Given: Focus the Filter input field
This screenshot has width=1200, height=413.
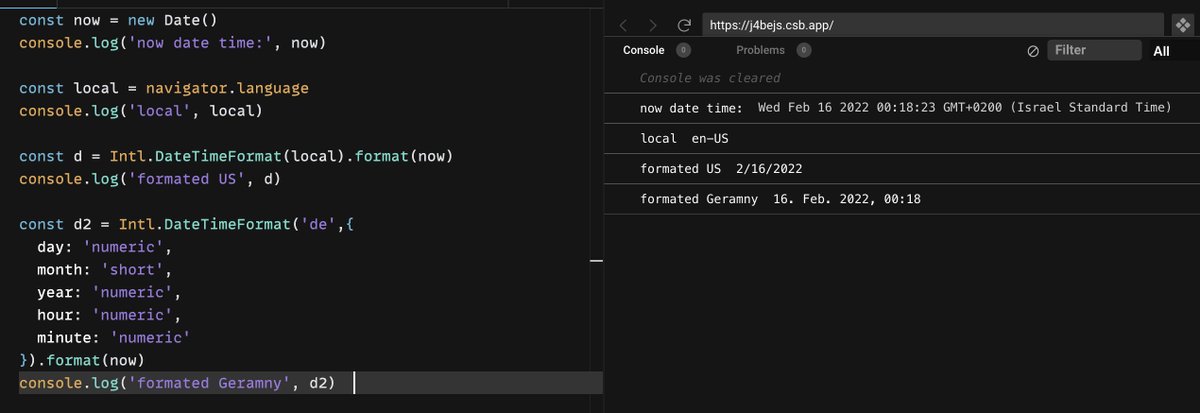Looking at the screenshot, I should coord(1094,50).
